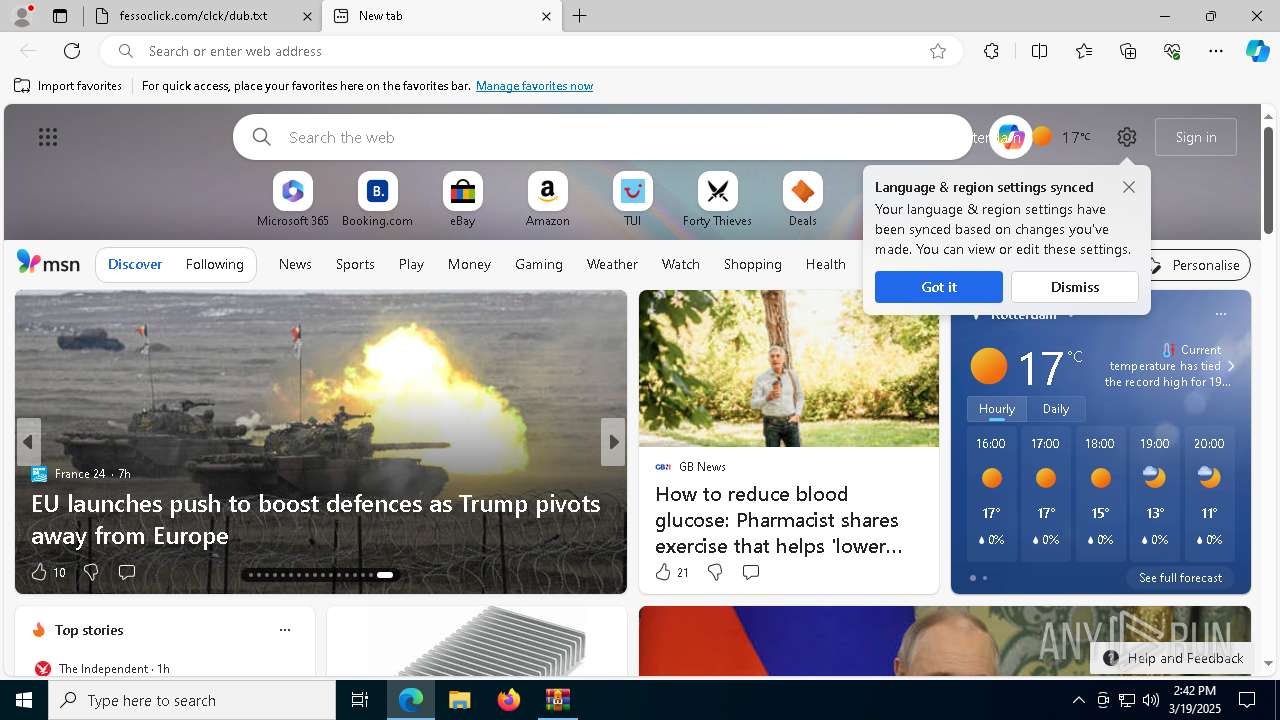Open the Gaming category
The image size is (1280, 720).
539,264
